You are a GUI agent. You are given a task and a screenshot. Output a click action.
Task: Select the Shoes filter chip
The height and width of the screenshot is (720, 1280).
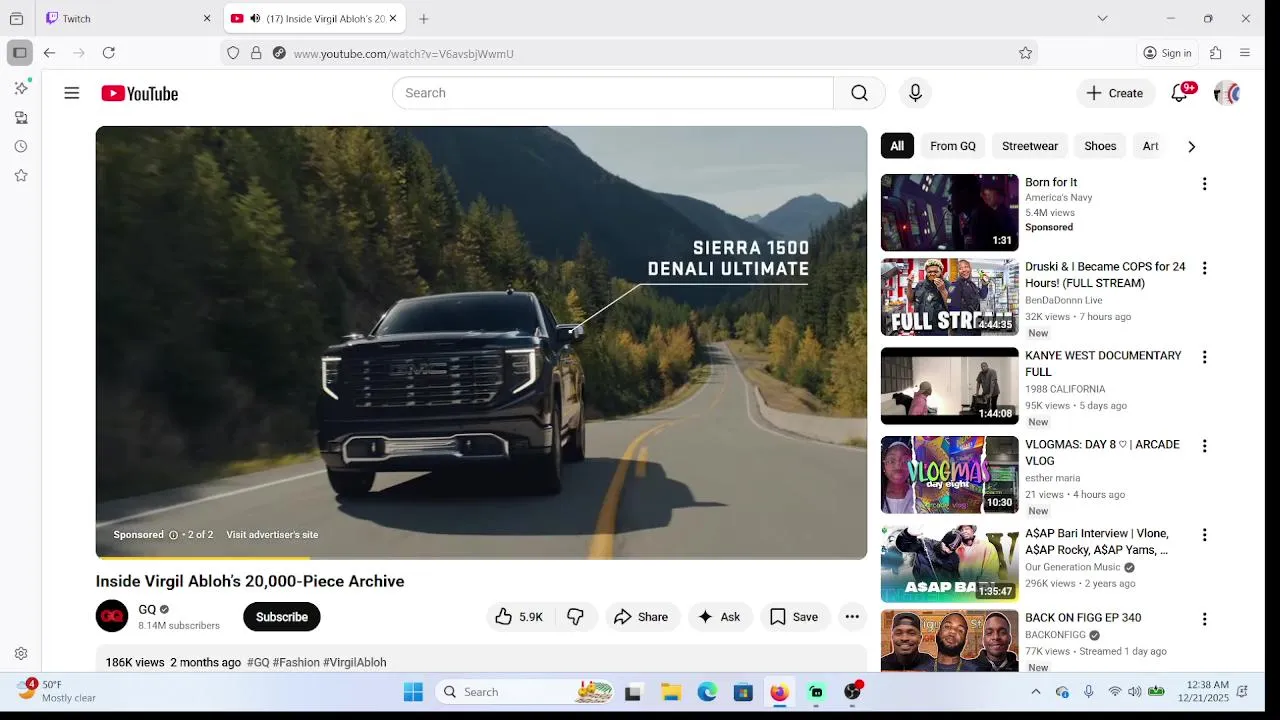(x=1100, y=146)
